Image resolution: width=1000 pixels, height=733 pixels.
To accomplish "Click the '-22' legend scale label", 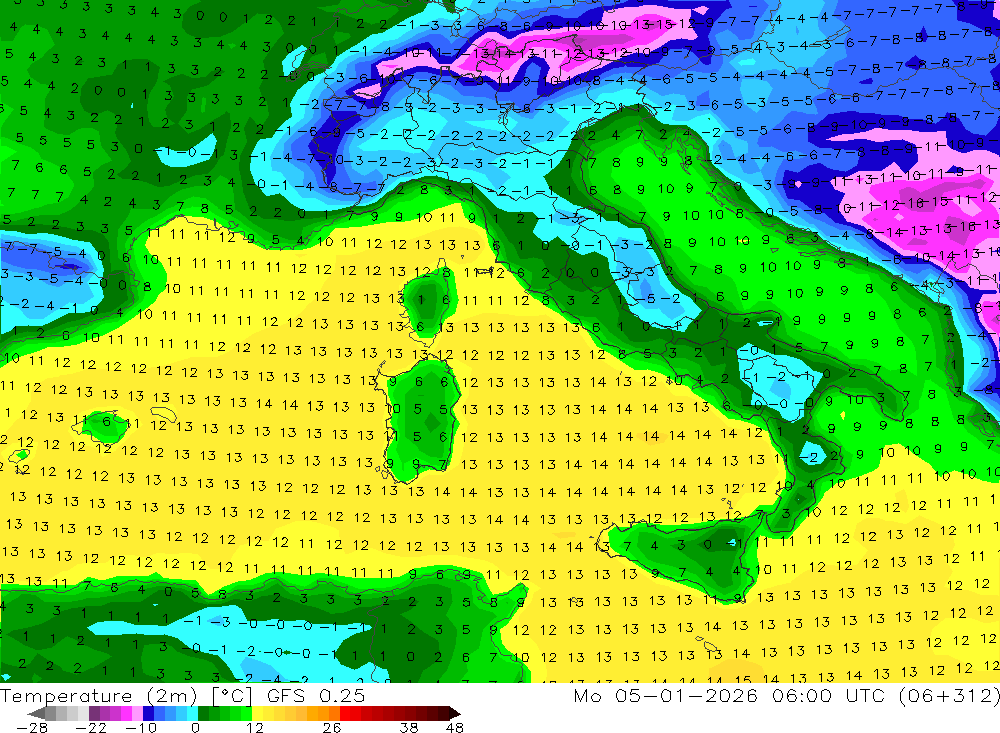I will (x=91, y=727).
